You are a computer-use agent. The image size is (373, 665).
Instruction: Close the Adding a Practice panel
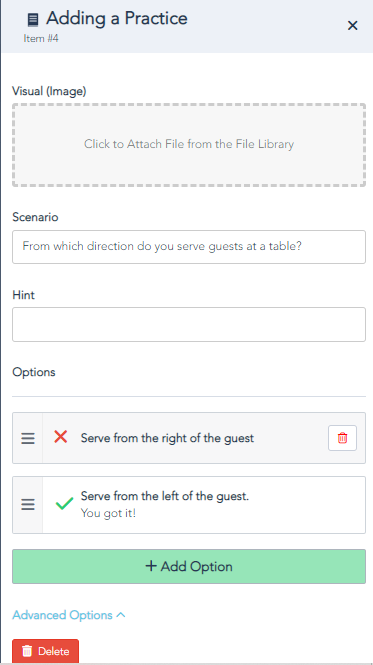pos(352,26)
